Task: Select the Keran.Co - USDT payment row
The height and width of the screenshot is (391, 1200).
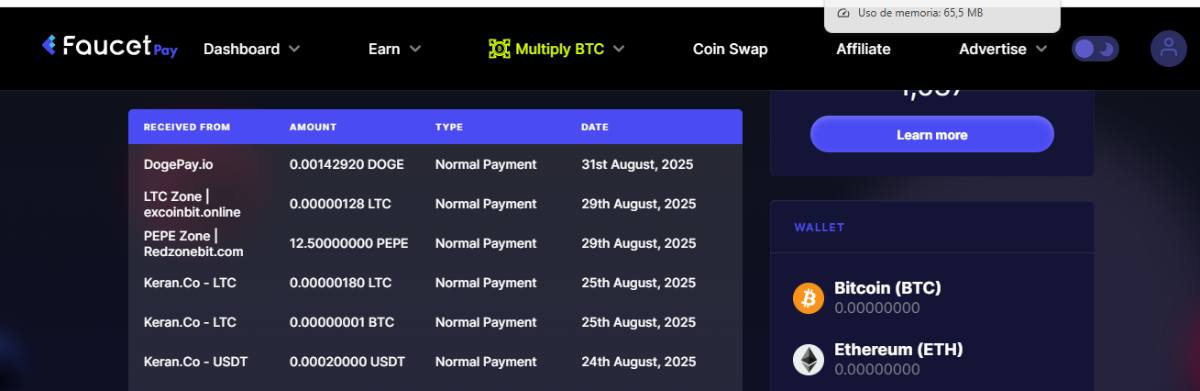Action: pos(435,362)
